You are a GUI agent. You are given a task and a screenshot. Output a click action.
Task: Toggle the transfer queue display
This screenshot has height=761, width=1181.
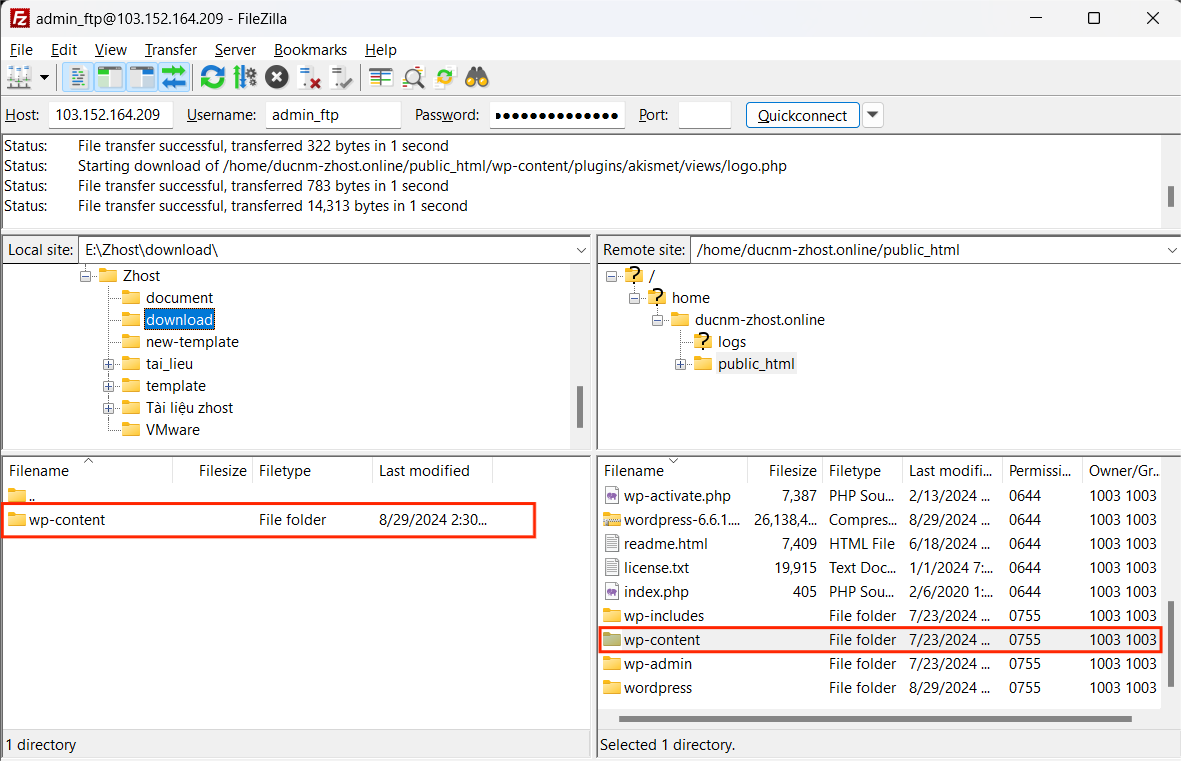click(x=175, y=77)
